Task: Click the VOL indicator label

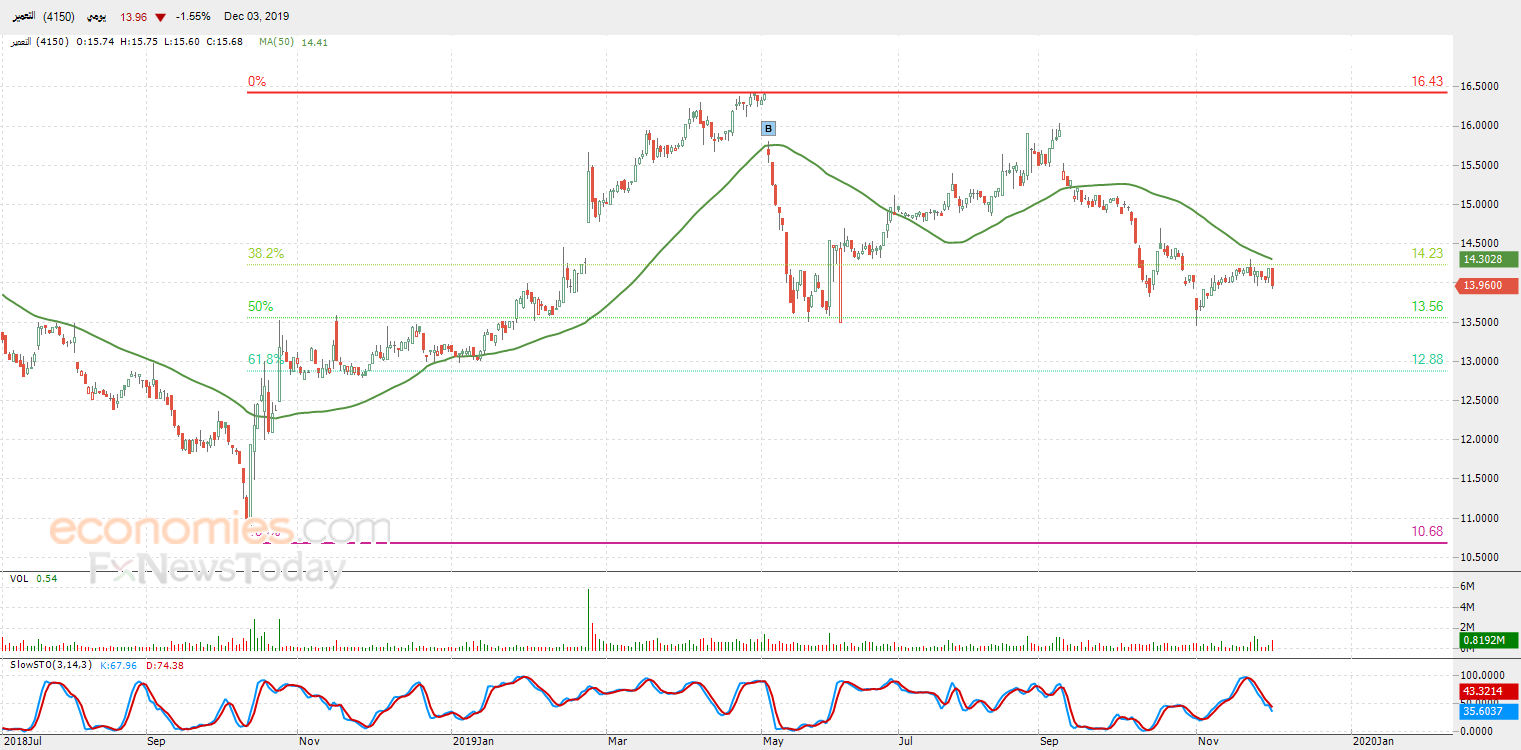Action: point(19,578)
